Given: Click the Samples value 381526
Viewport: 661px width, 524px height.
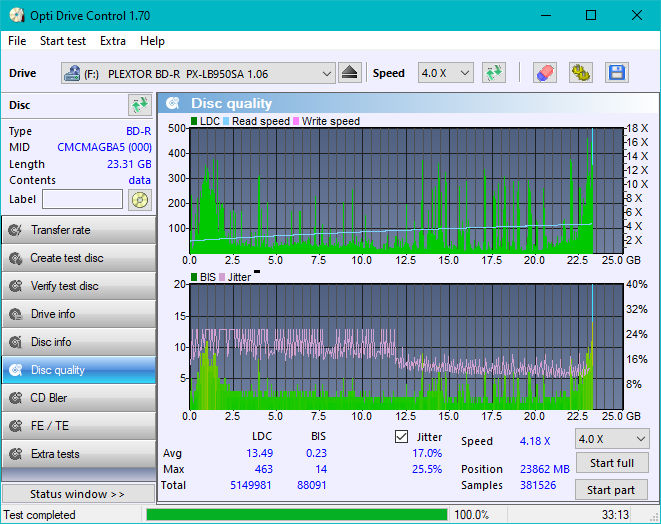Looking at the screenshot, I should 538,485.
